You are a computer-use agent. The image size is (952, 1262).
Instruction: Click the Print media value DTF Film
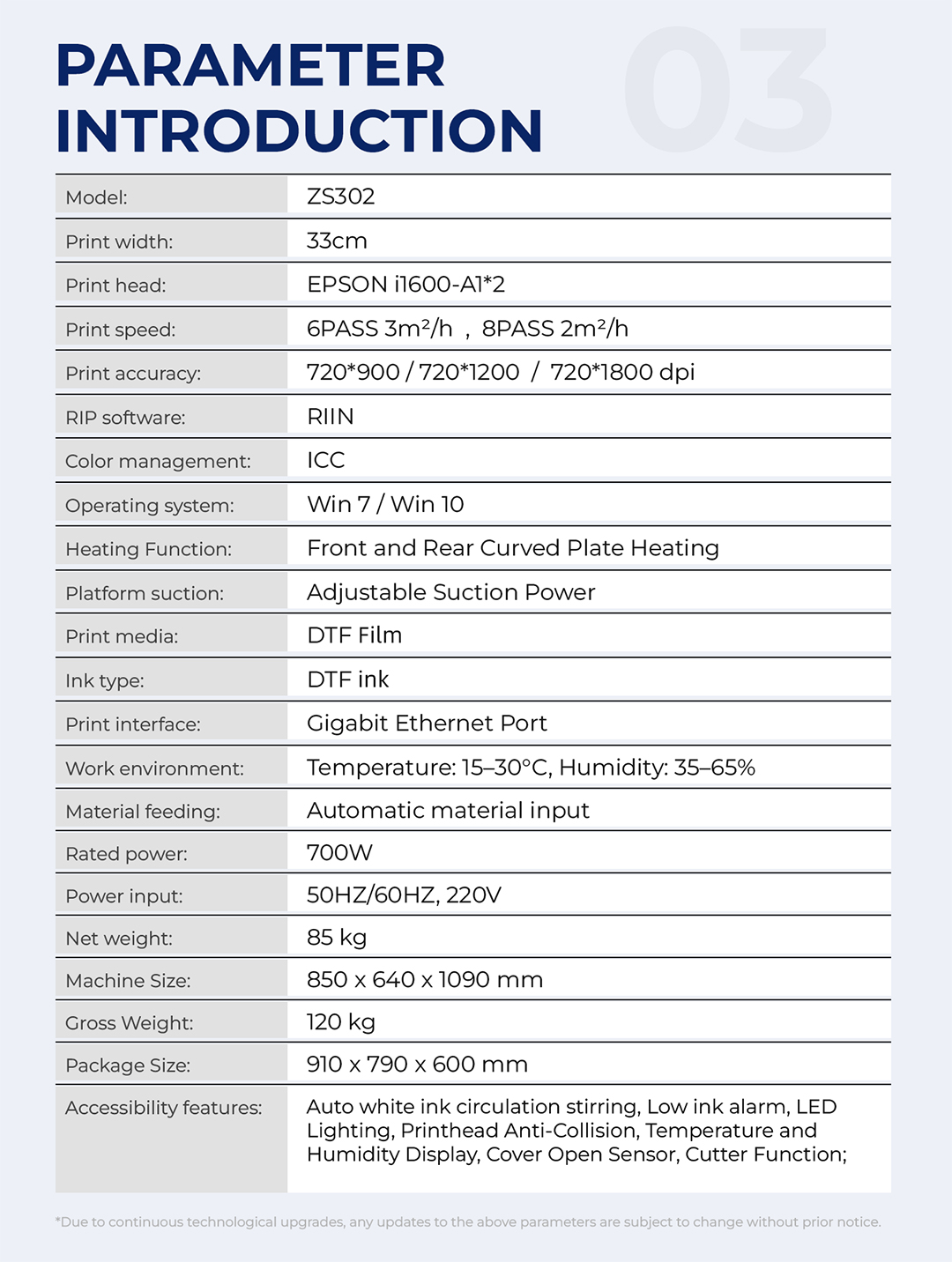pyautogui.click(x=354, y=635)
